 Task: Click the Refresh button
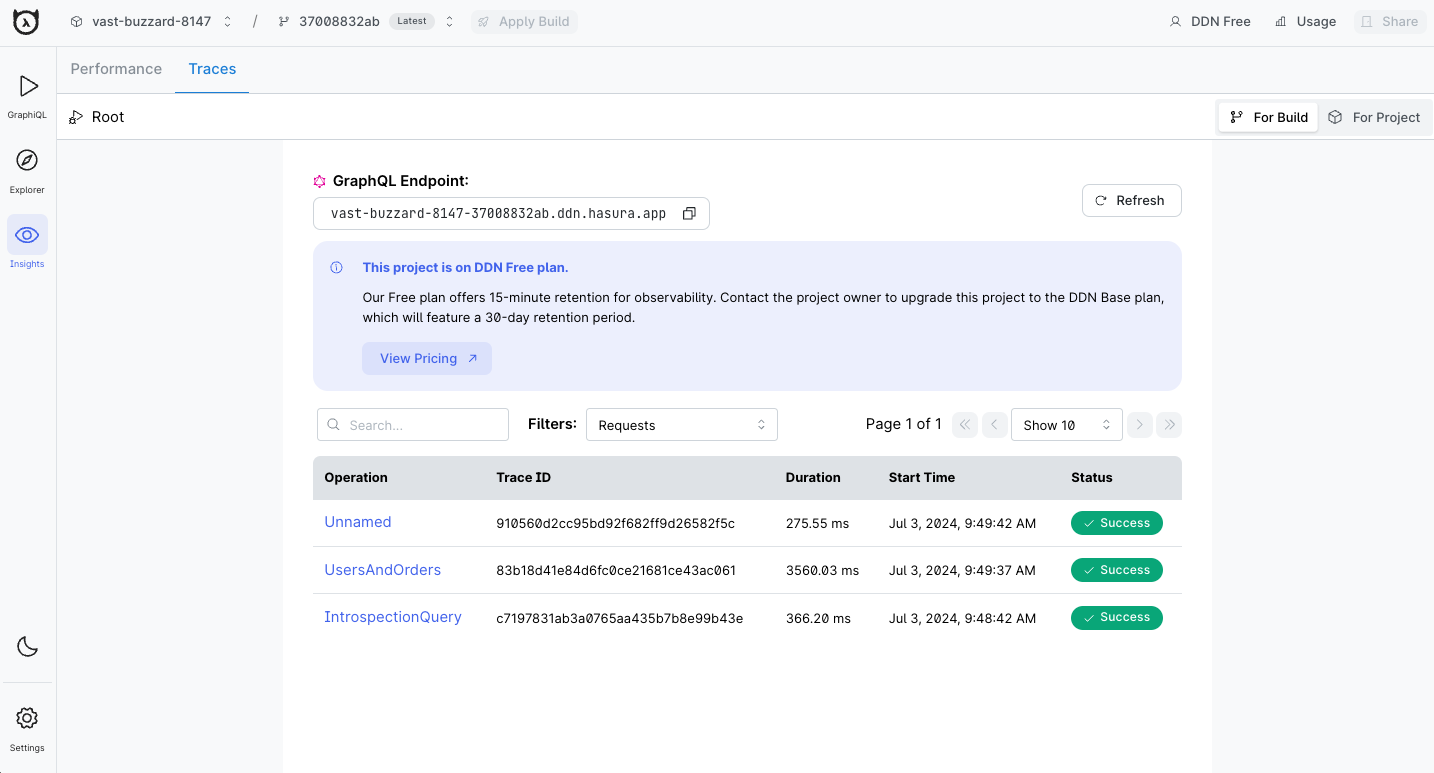tap(1131, 200)
